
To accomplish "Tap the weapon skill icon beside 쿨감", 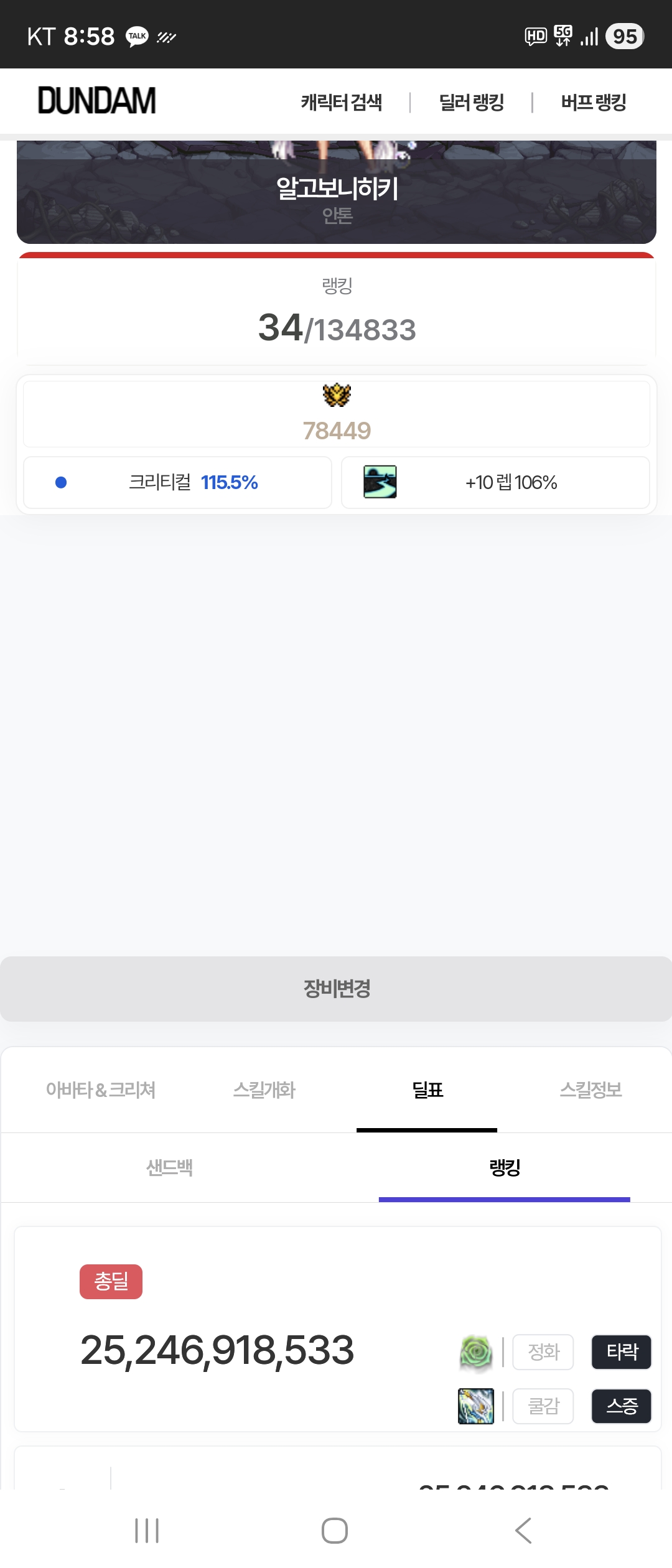I will 476,1406.
